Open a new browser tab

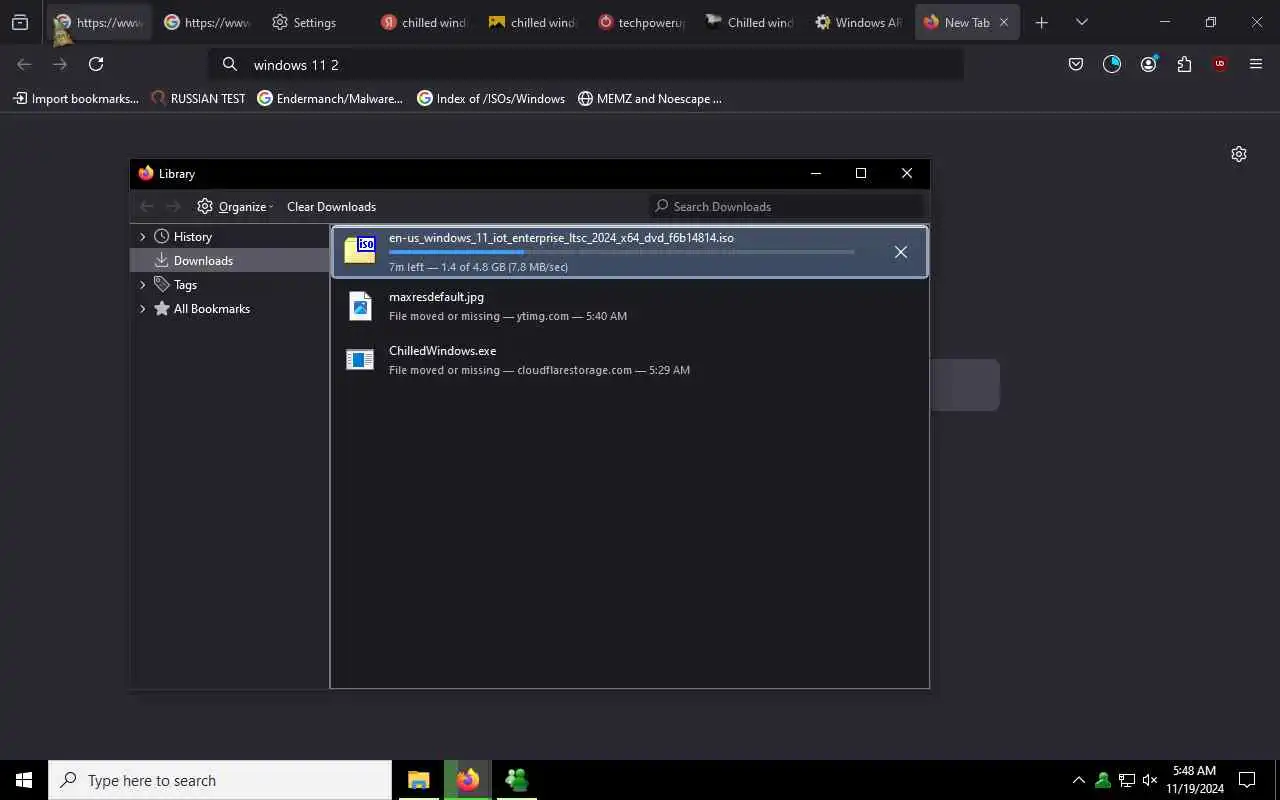[1041, 22]
